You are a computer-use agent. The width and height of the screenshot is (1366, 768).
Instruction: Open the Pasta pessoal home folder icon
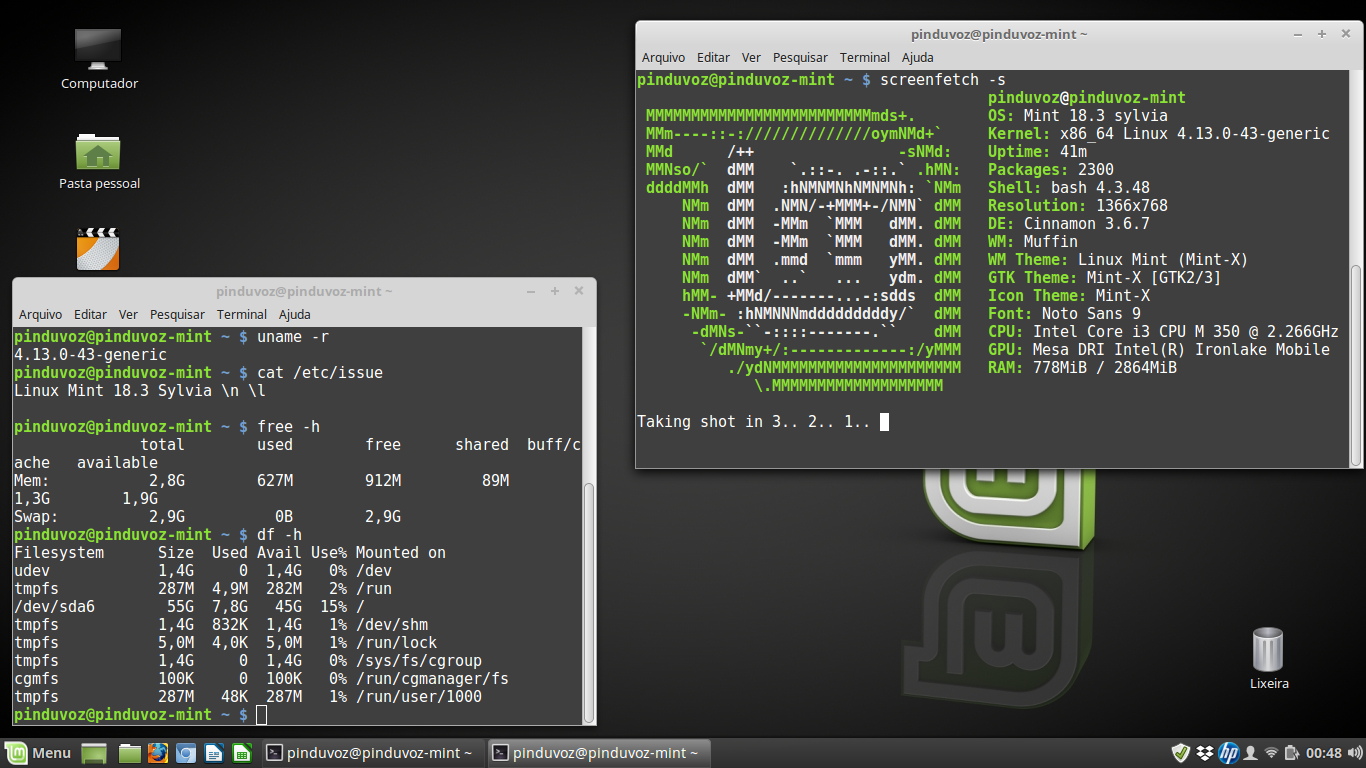tap(98, 160)
